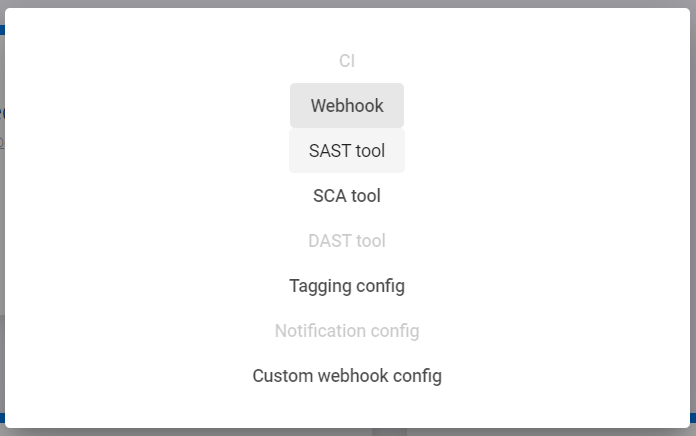Choose SAST tool from the list

tap(347, 151)
